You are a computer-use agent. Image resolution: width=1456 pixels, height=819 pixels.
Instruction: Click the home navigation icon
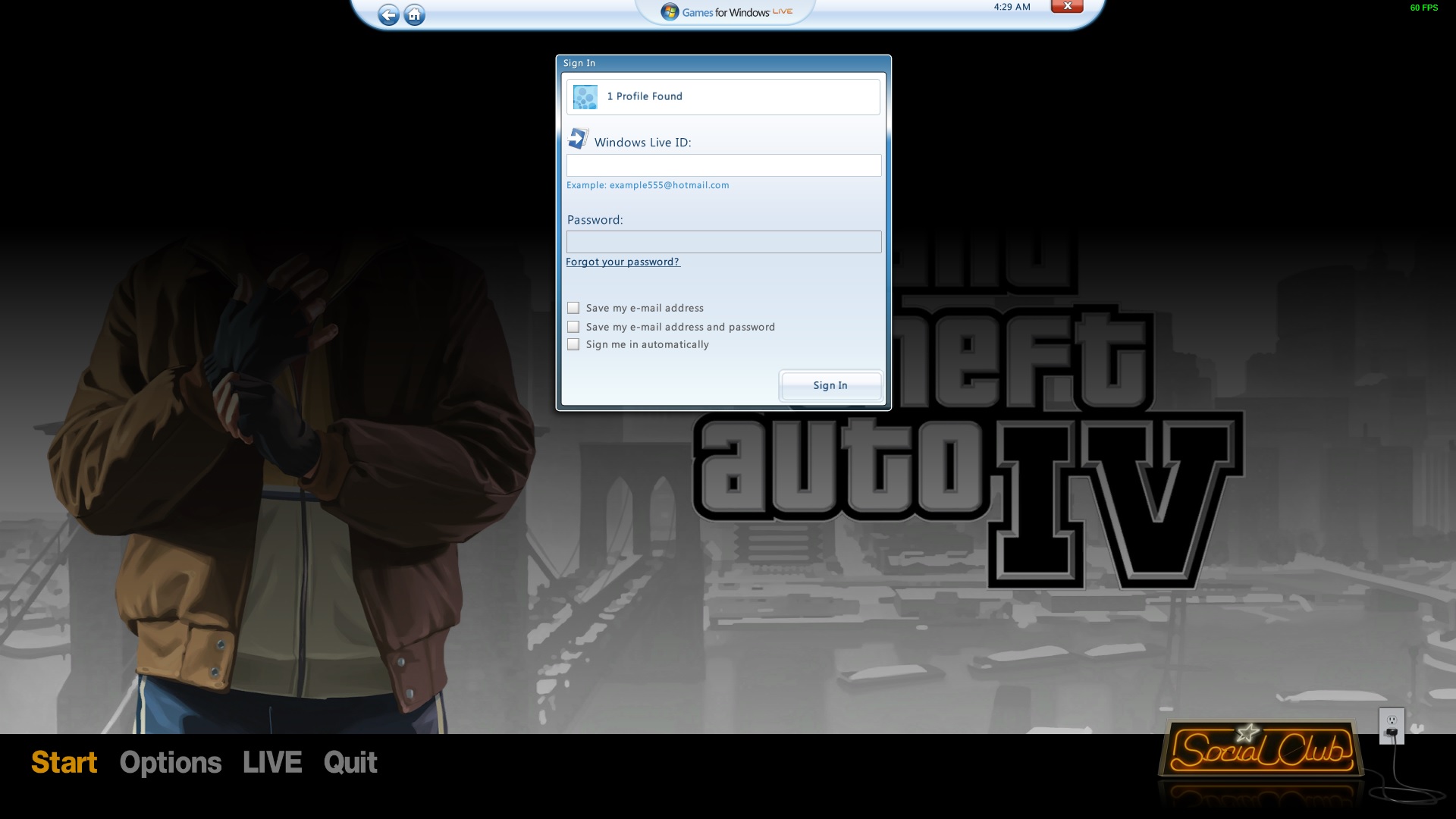click(x=415, y=13)
